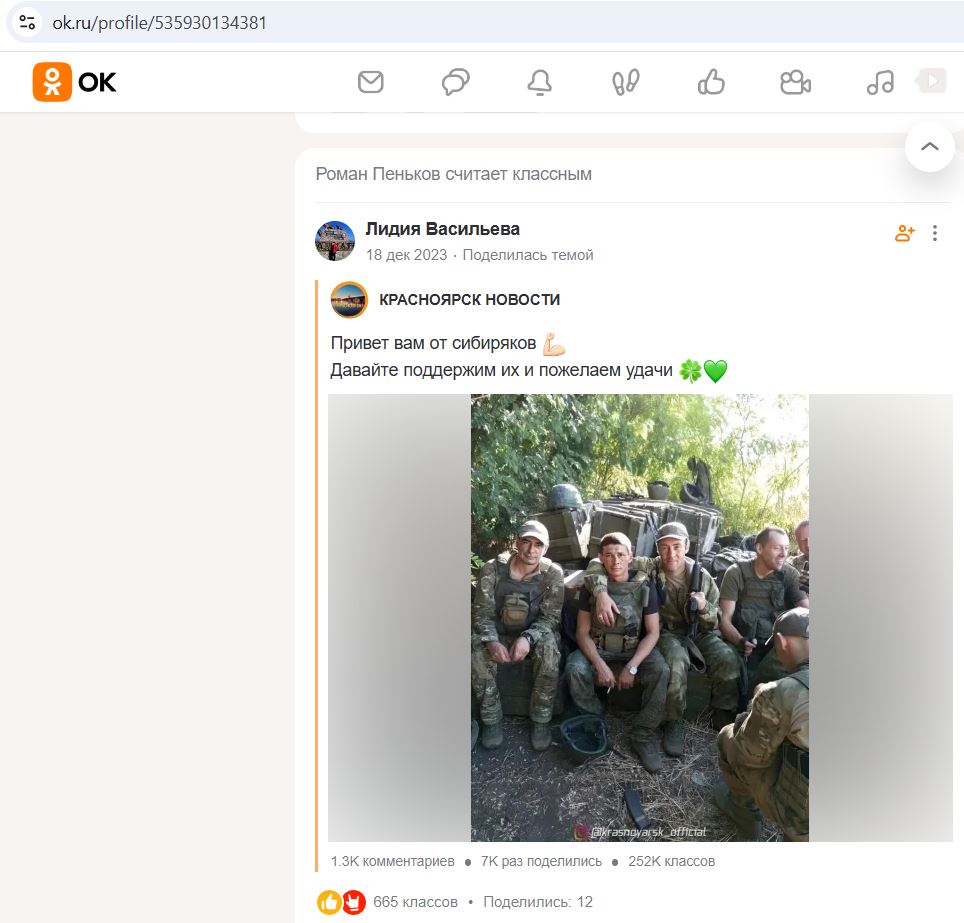Open the video camera icon

pyautogui.click(x=796, y=82)
